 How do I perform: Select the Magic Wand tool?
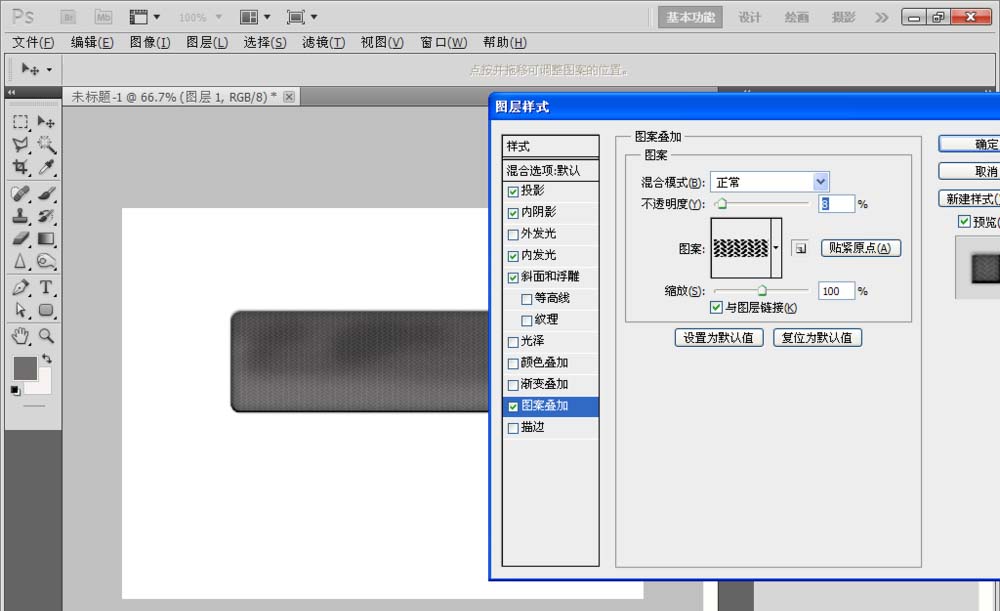pos(46,145)
